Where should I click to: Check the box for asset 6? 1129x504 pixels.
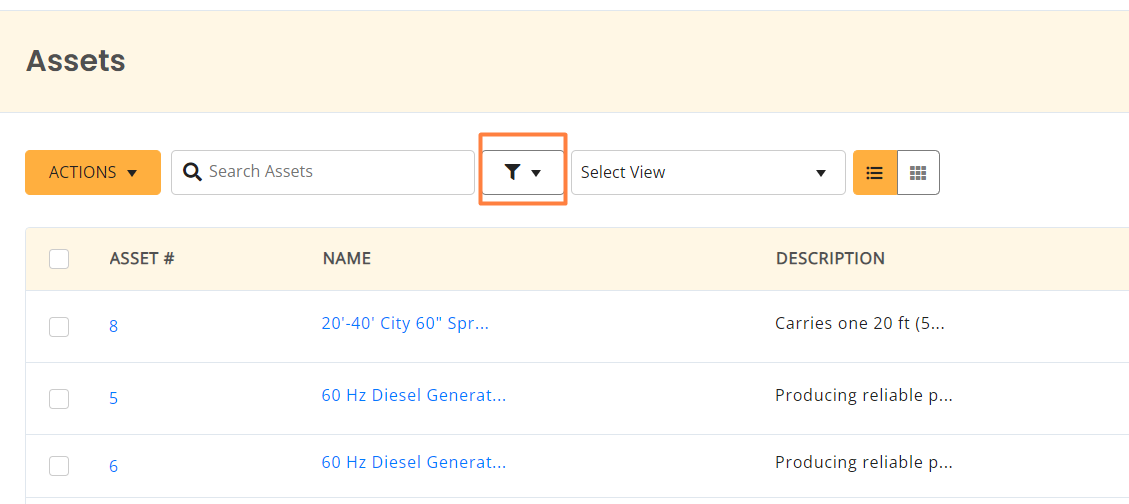point(59,467)
